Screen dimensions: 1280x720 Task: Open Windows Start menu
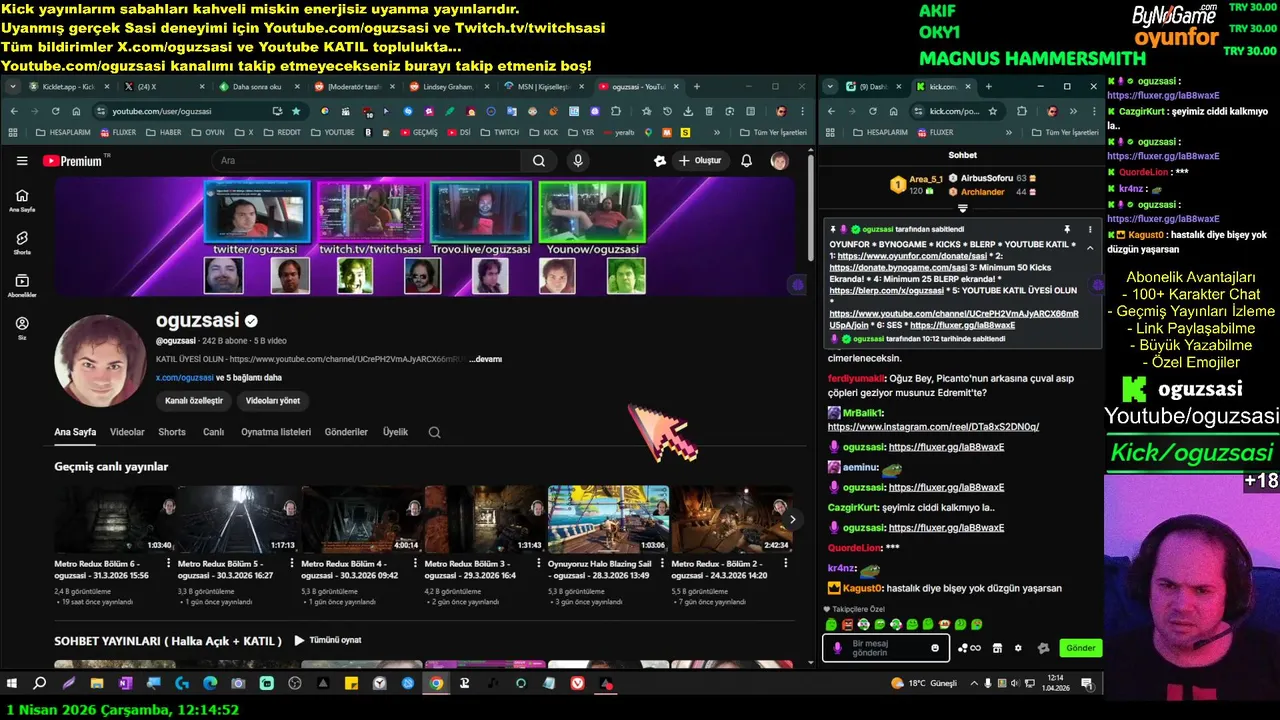click(12, 684)
